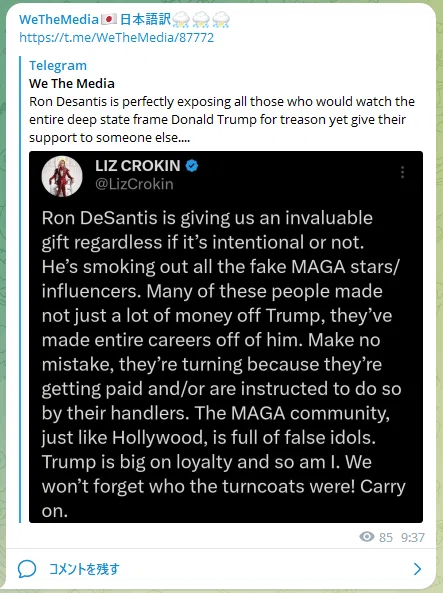Click the We The Media preview heading

pos(72,84)
